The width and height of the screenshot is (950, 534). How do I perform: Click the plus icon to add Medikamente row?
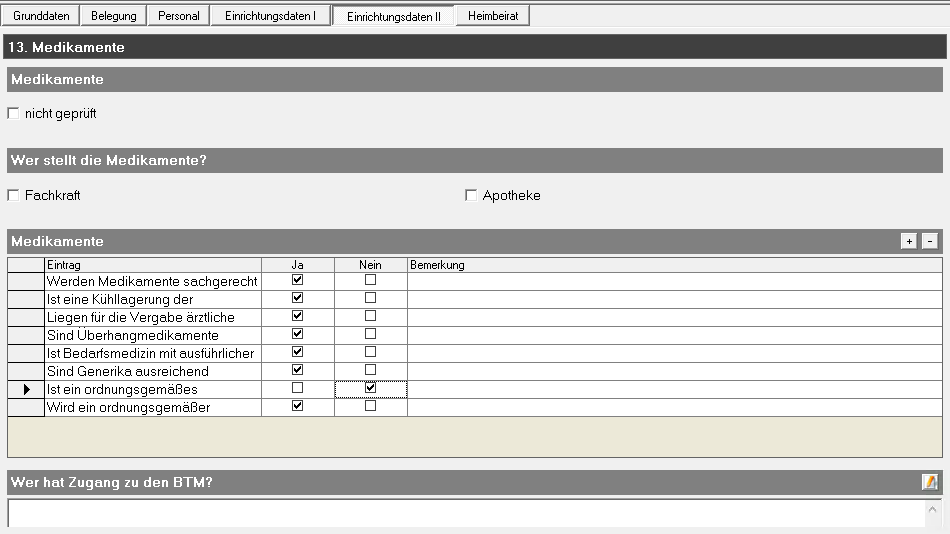click(x=908, y=241)
